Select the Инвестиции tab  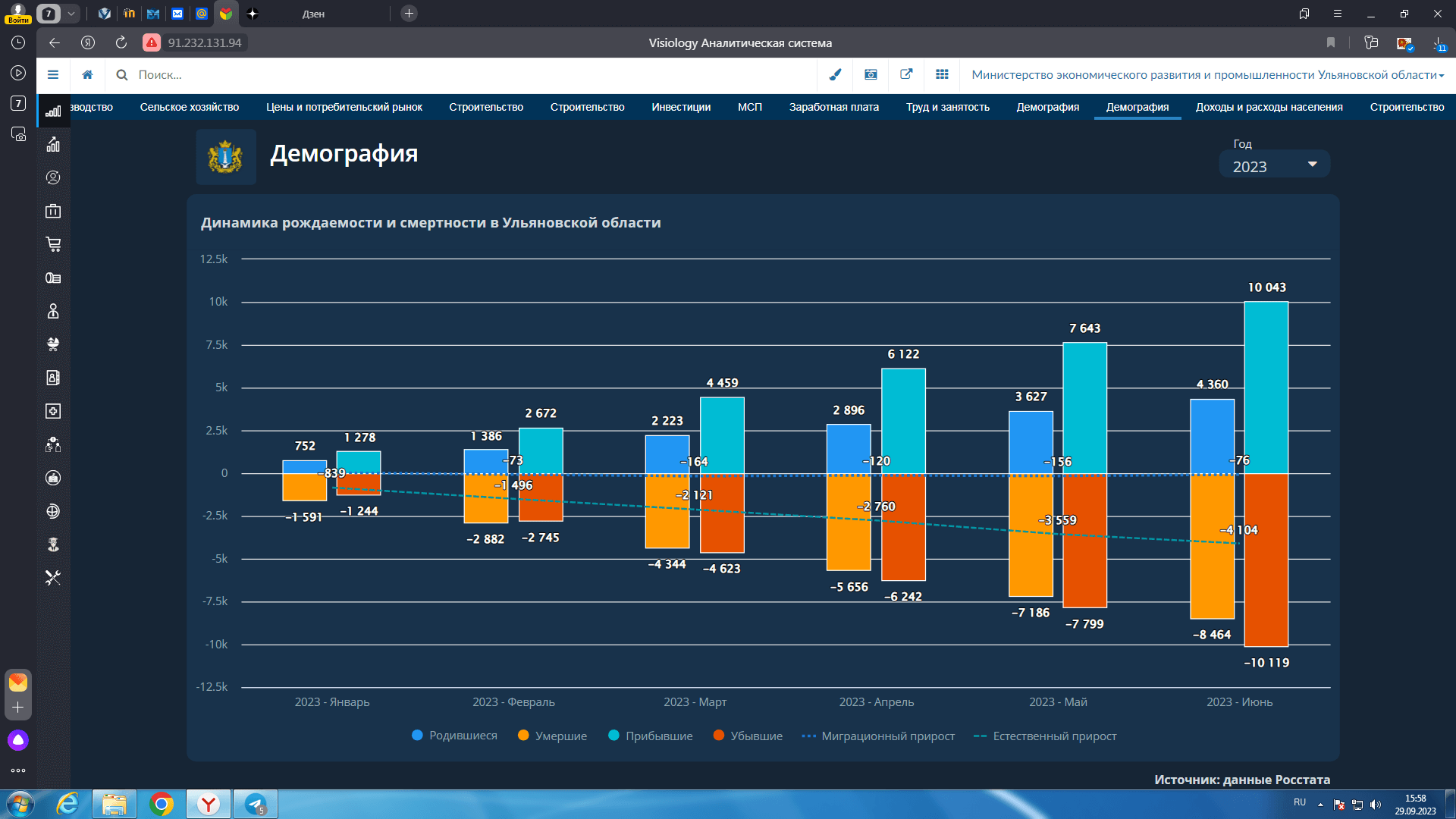tap(681, 107)
